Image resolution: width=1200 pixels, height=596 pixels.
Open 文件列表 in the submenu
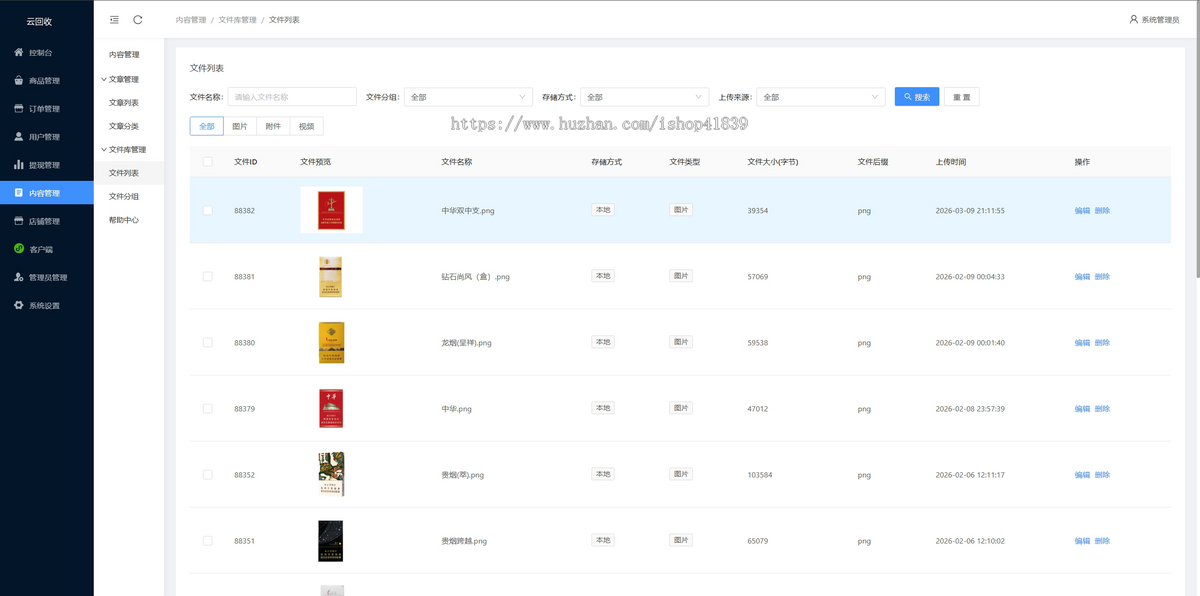124,173
